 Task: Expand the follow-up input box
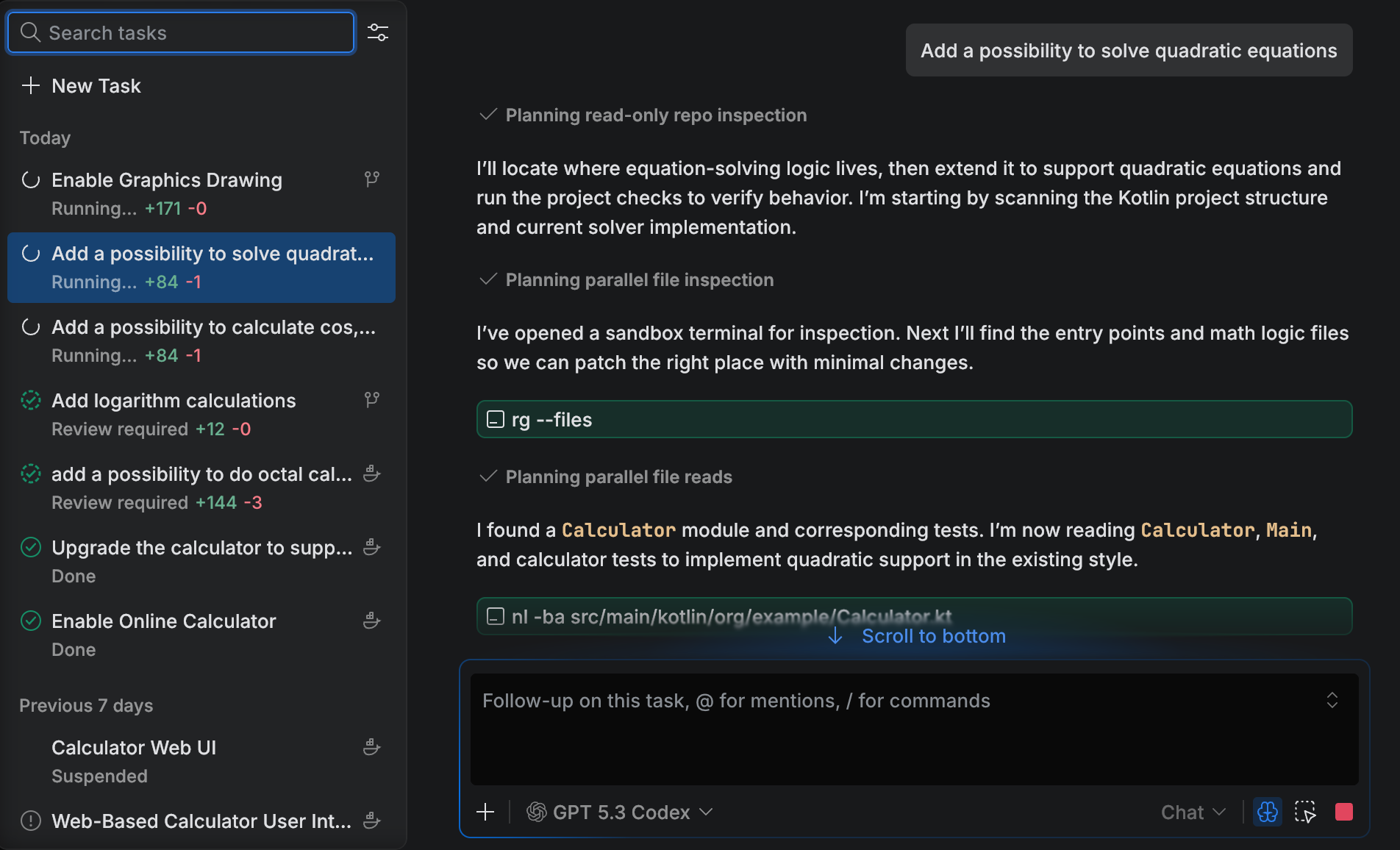1332,700
